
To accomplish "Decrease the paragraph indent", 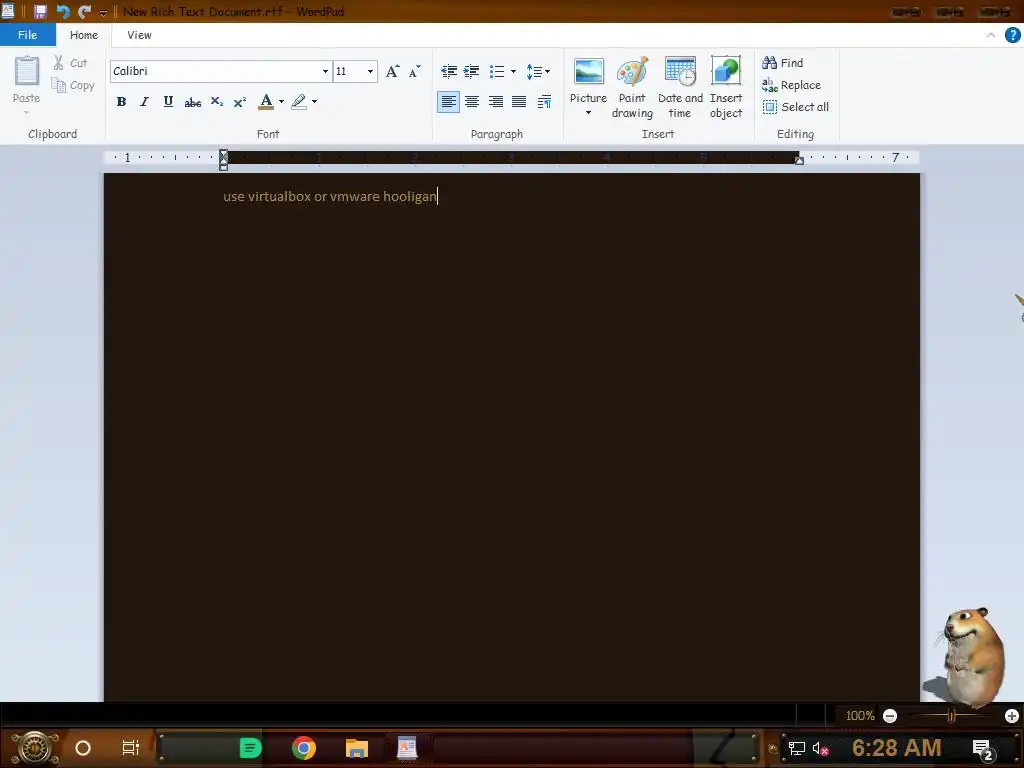I will coord(449,71).
